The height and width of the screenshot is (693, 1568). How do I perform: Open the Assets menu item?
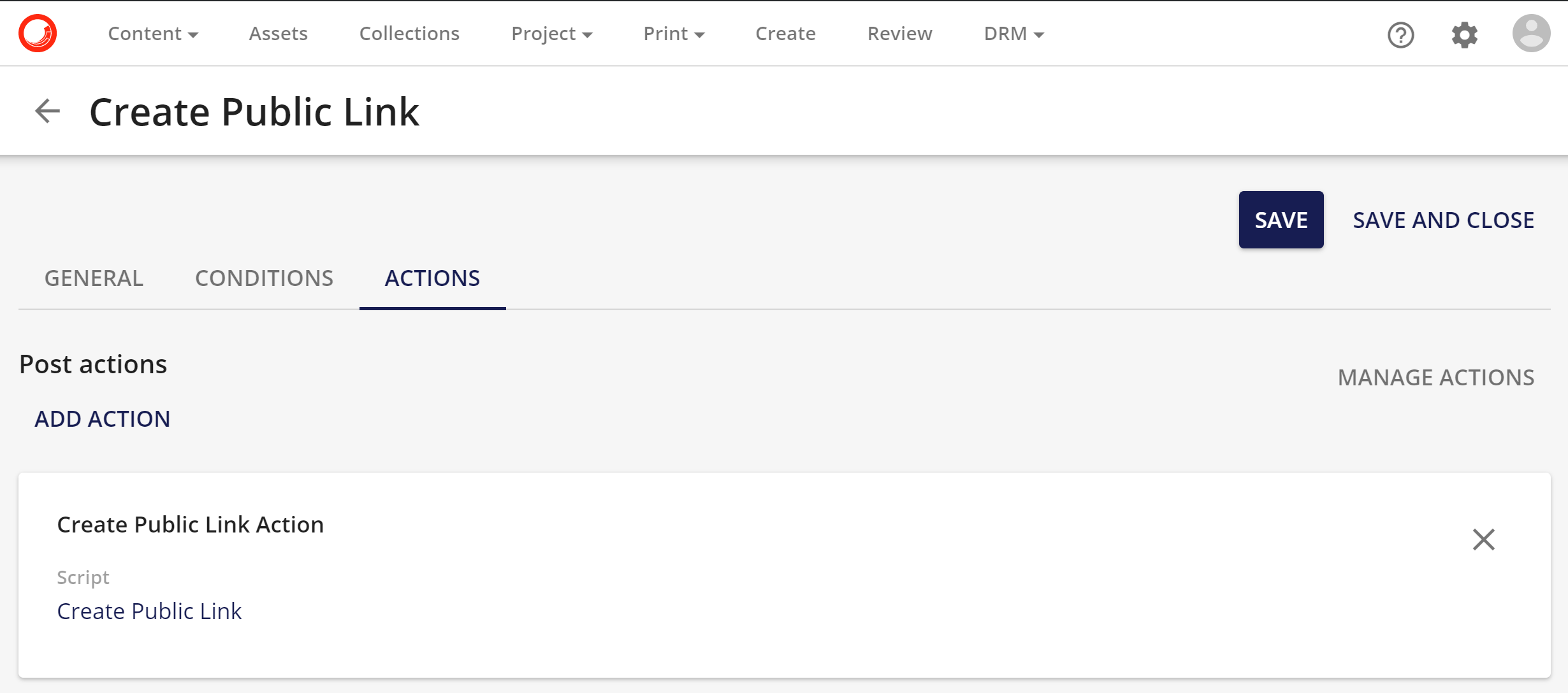click(x=278, y=33)
